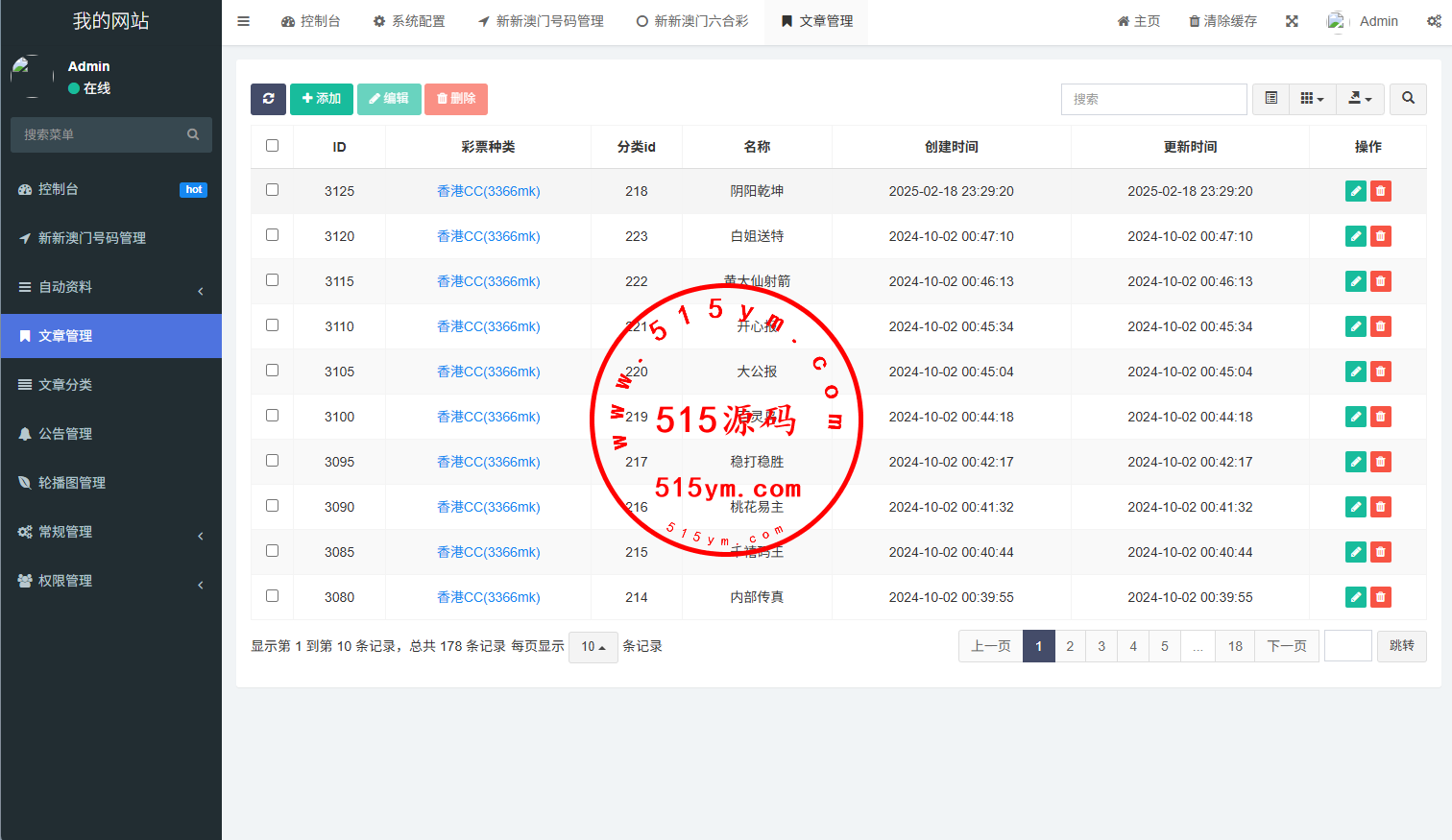Click the magnifier search button beside export
This screenshot has width=1452, height=840.
tap(1408, 99)
